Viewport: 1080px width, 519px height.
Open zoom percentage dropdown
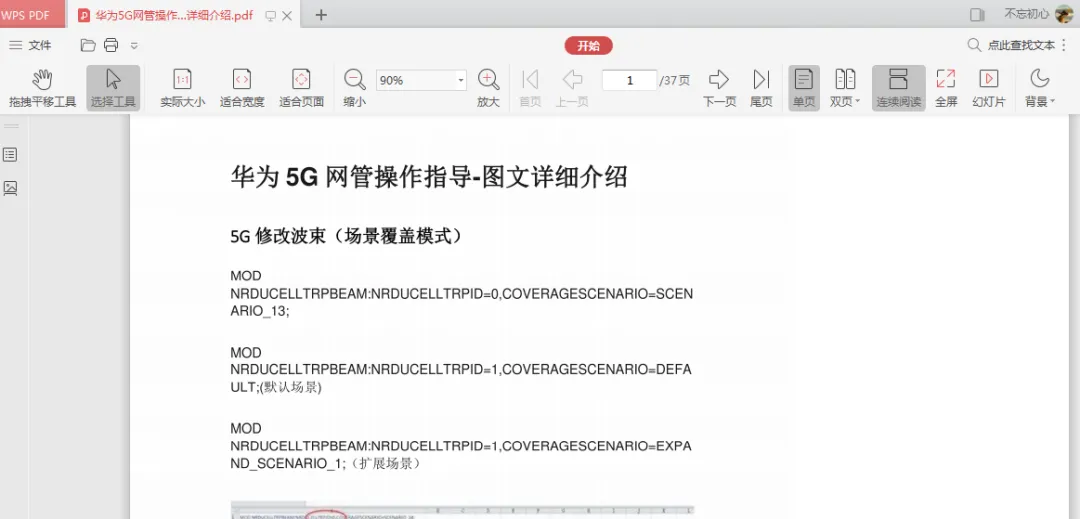pyautogui.click(x=461, y=81)
